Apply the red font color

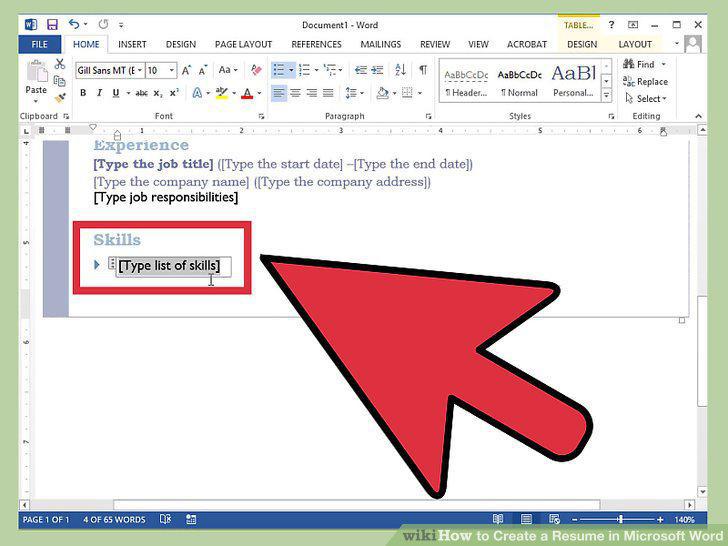click(247, 93)
